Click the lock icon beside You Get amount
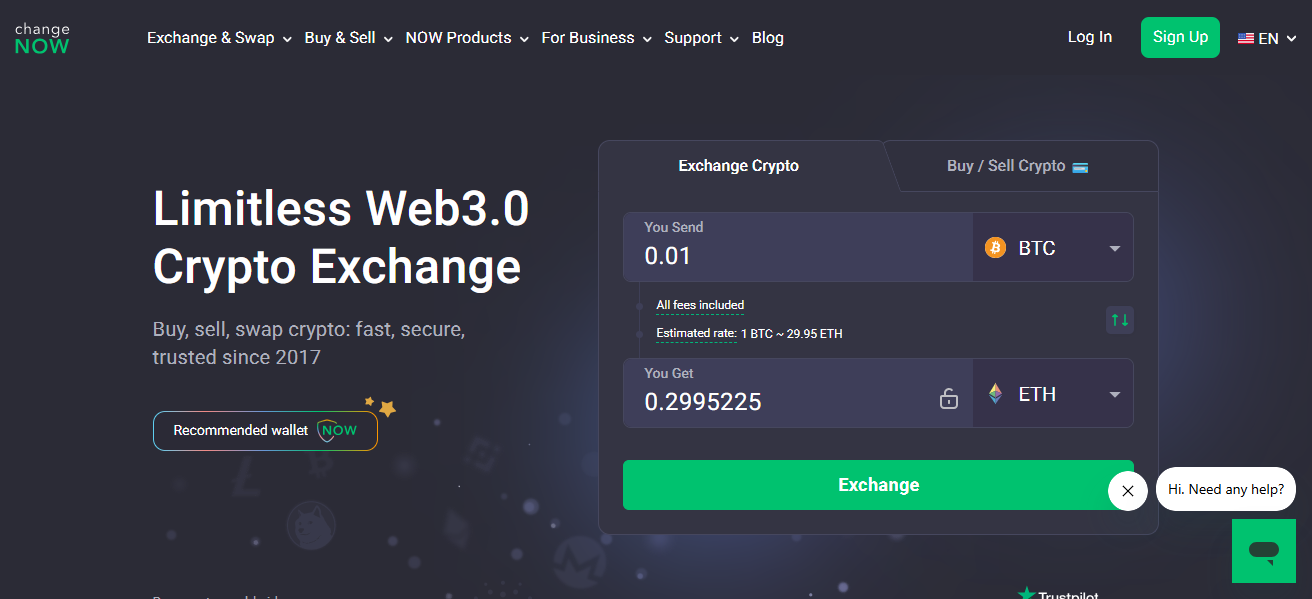 [948, 397]
